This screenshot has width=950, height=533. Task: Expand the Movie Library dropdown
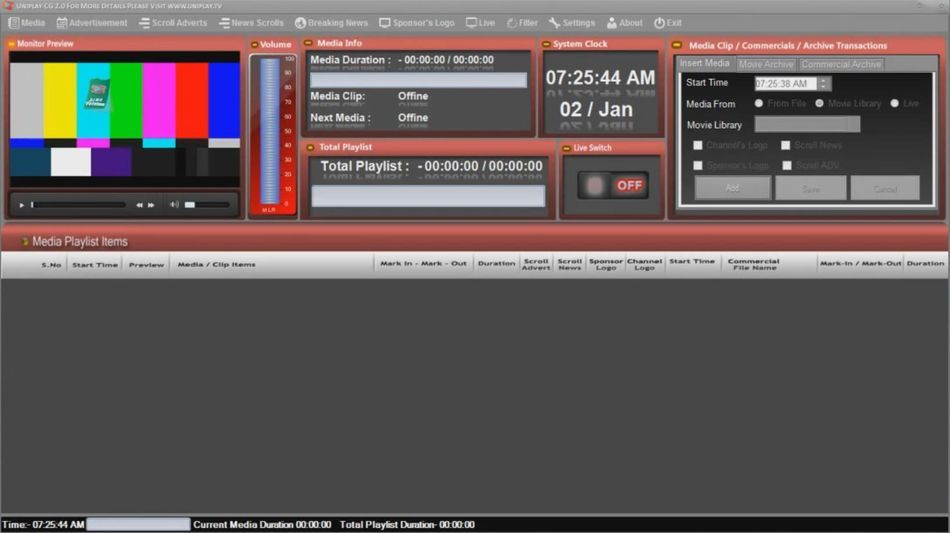tap(853, 125)
